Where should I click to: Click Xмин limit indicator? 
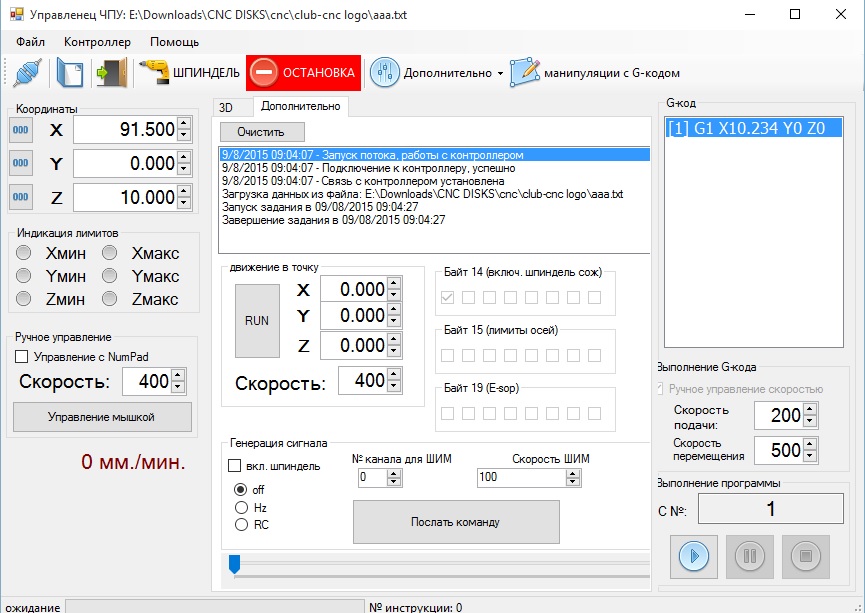tap(23, 253)
